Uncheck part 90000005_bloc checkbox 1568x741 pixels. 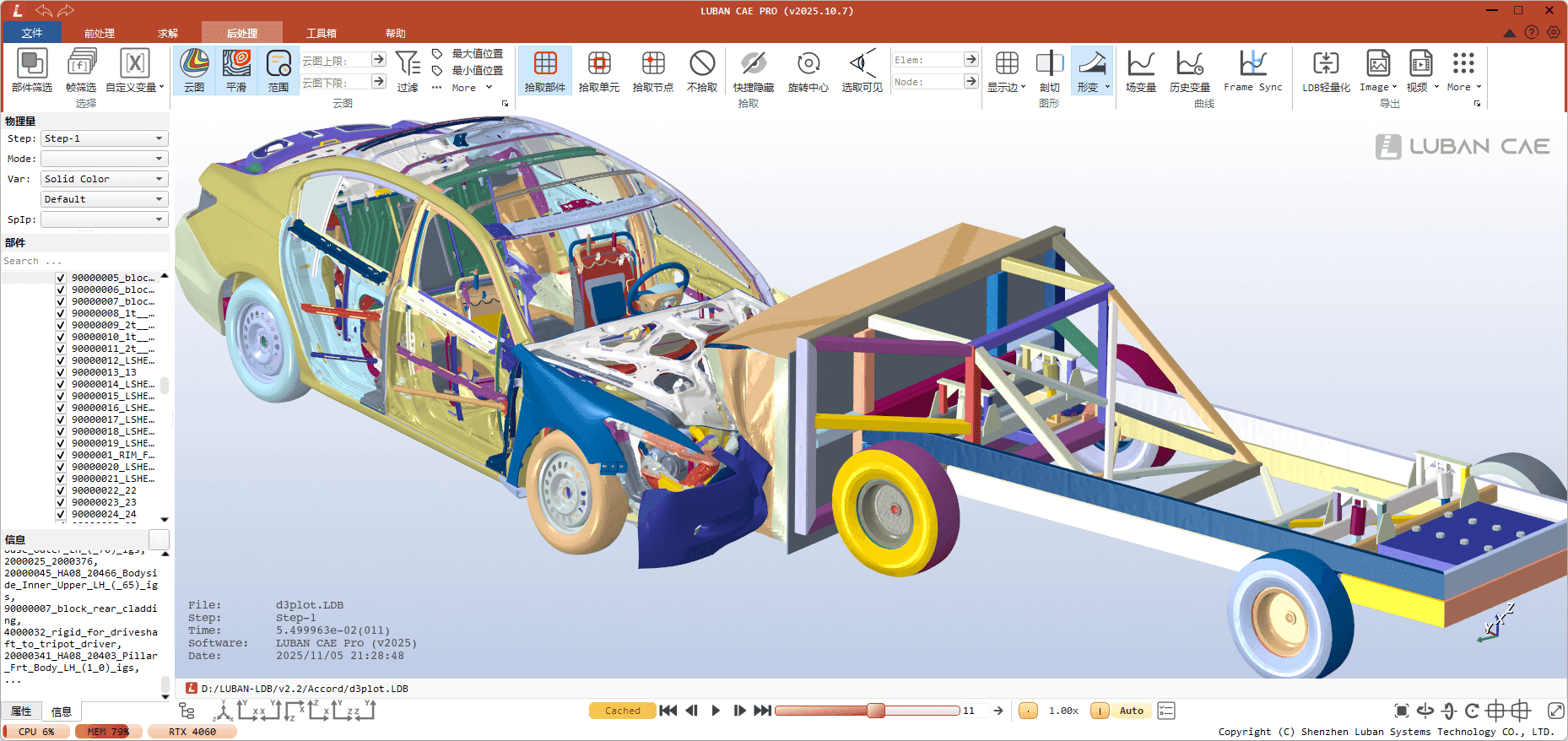click(61, 278)
